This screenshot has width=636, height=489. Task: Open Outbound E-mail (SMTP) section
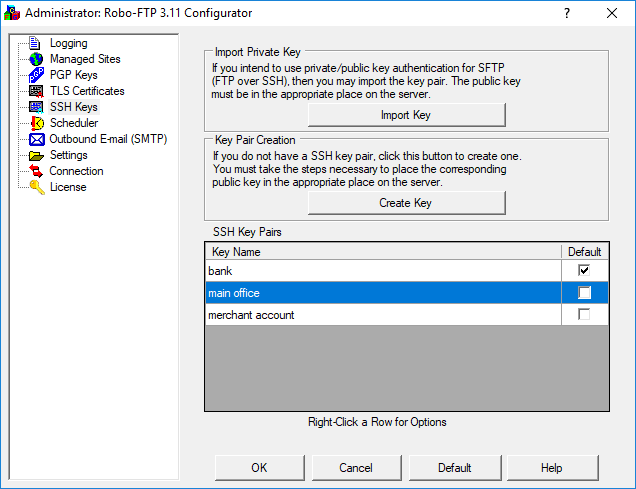[108, 139]
